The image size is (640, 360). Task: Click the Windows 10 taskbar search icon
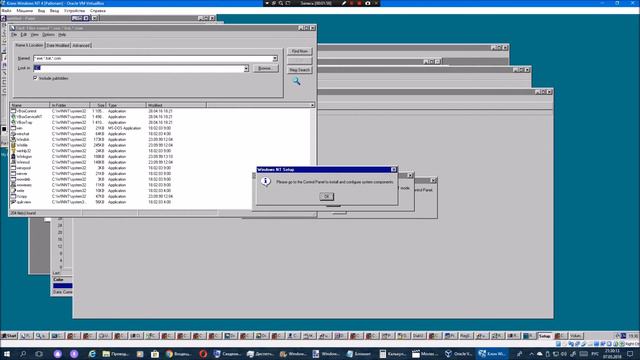point(23,353)
